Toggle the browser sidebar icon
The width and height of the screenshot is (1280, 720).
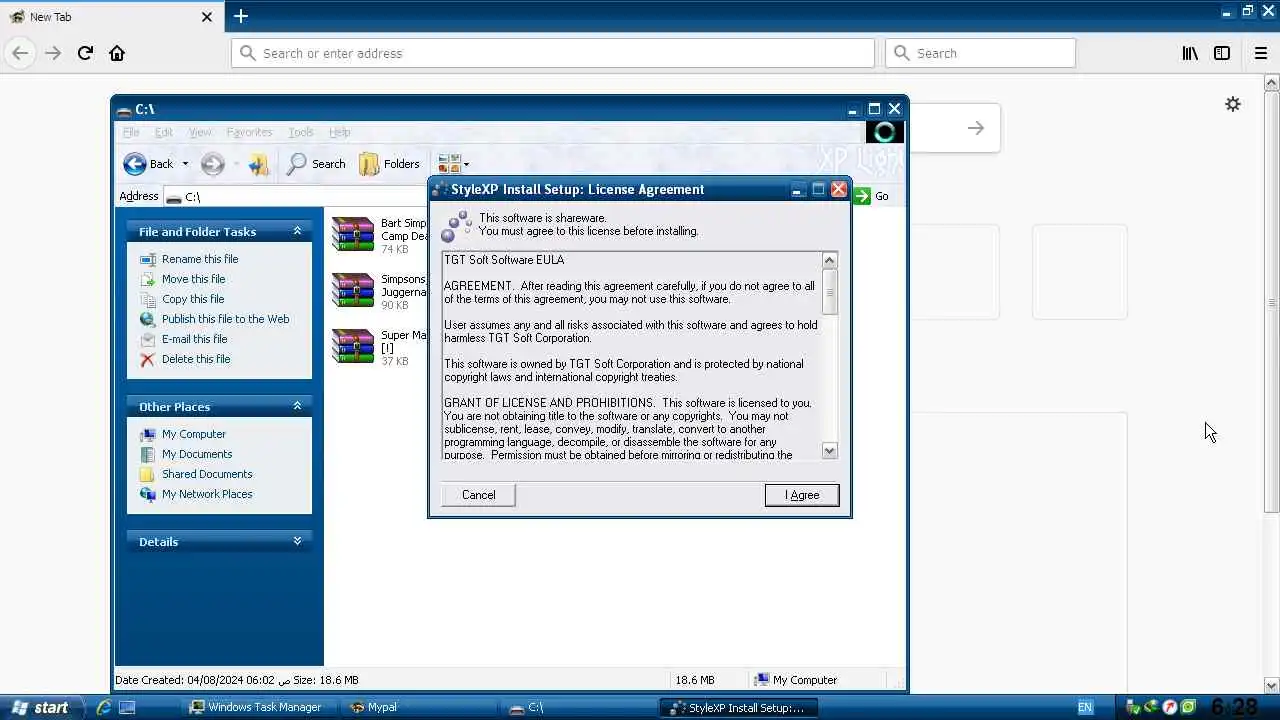coord(1222,53)
